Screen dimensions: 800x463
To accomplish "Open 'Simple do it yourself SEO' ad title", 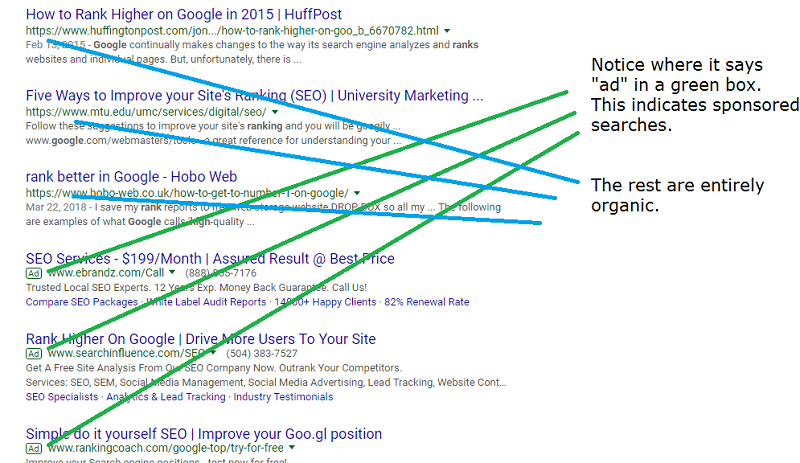I will [x=204, y=434].
